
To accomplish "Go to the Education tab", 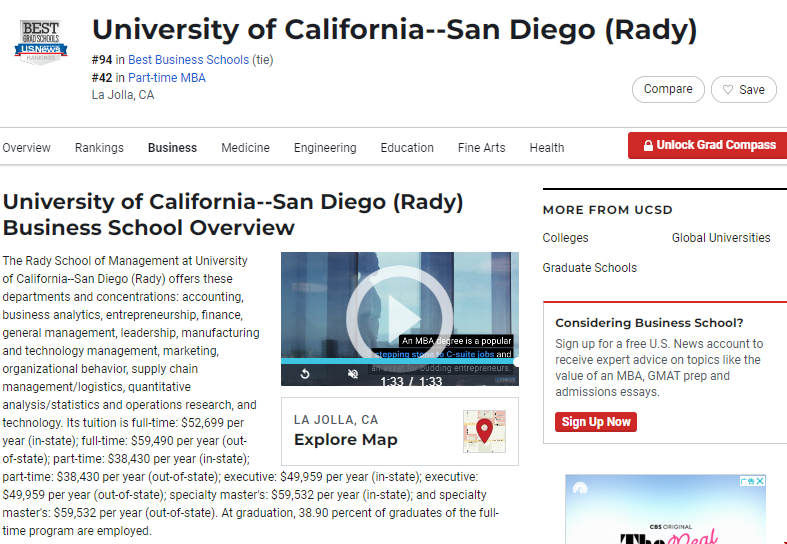I will (x=407, y=148).
